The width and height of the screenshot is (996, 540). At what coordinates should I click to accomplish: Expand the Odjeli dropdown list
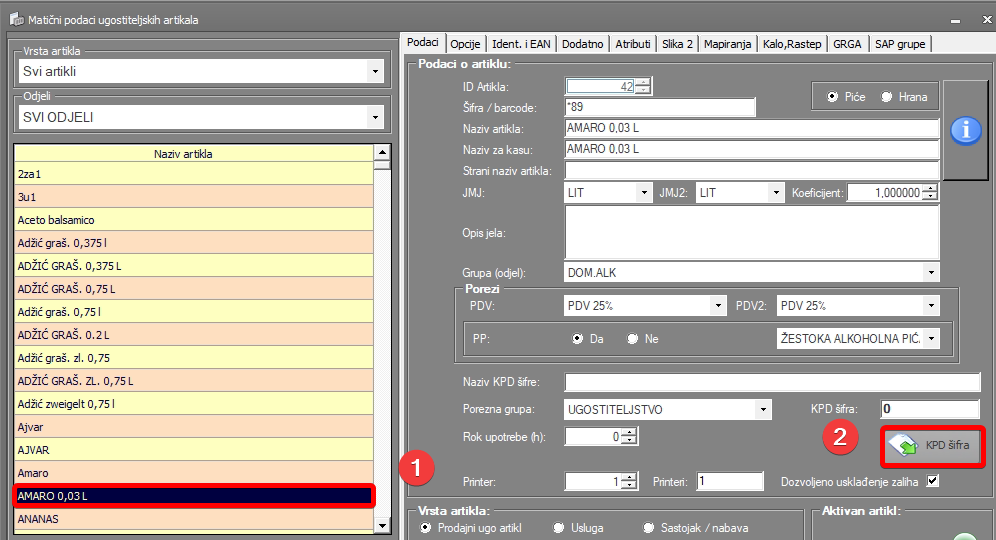point(375,118)
